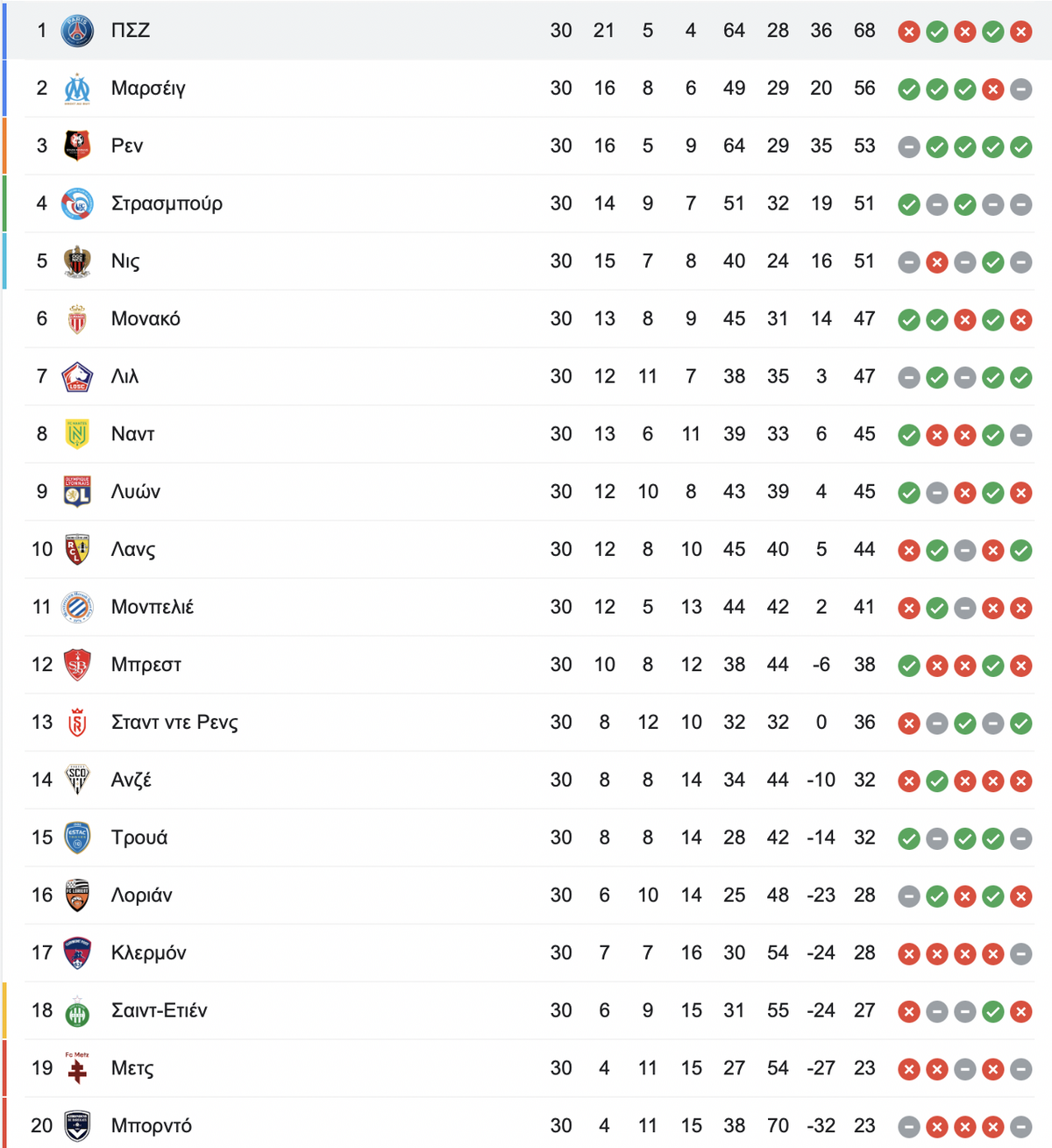The image size is (1052, 1148).
Task: Select the Σταντ ντε Ρενς team name
Action: pyautogui.click(x=174, y=723)
